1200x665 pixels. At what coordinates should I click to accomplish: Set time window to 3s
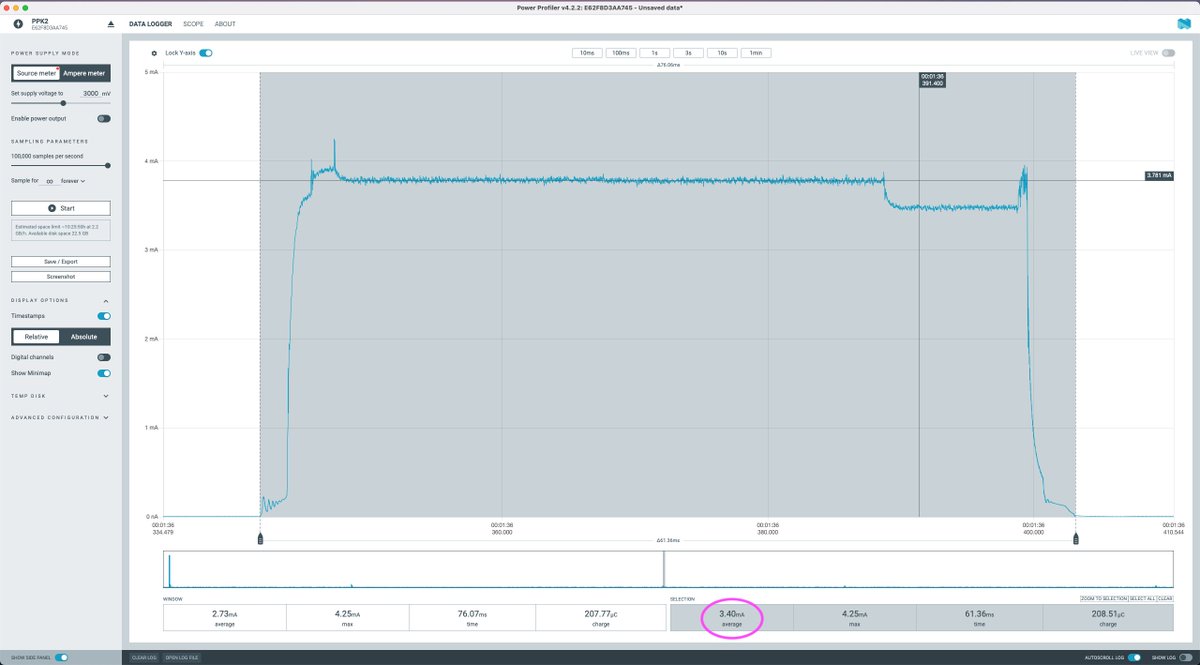[x=688, y=53]
